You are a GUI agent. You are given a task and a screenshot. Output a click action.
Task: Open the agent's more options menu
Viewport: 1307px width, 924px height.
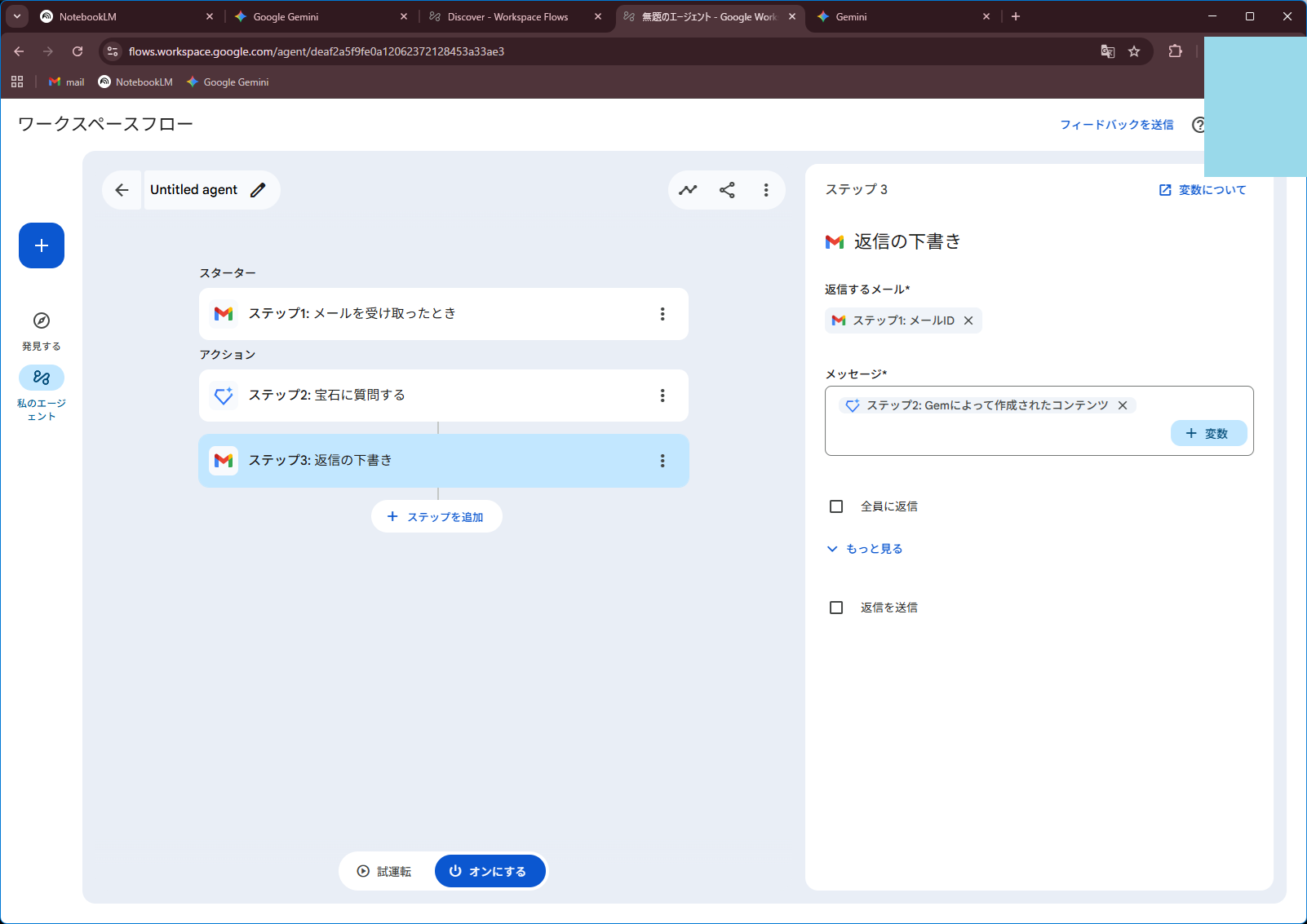click(765, 190)
